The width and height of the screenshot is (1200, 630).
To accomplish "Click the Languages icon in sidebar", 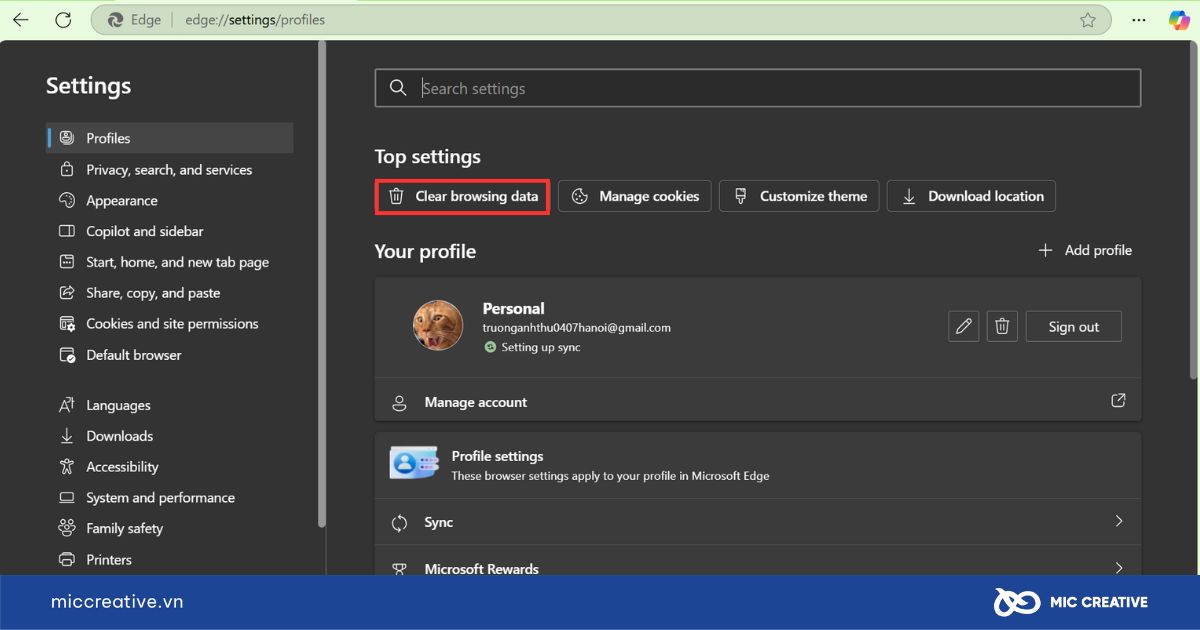I will [67, 405].
